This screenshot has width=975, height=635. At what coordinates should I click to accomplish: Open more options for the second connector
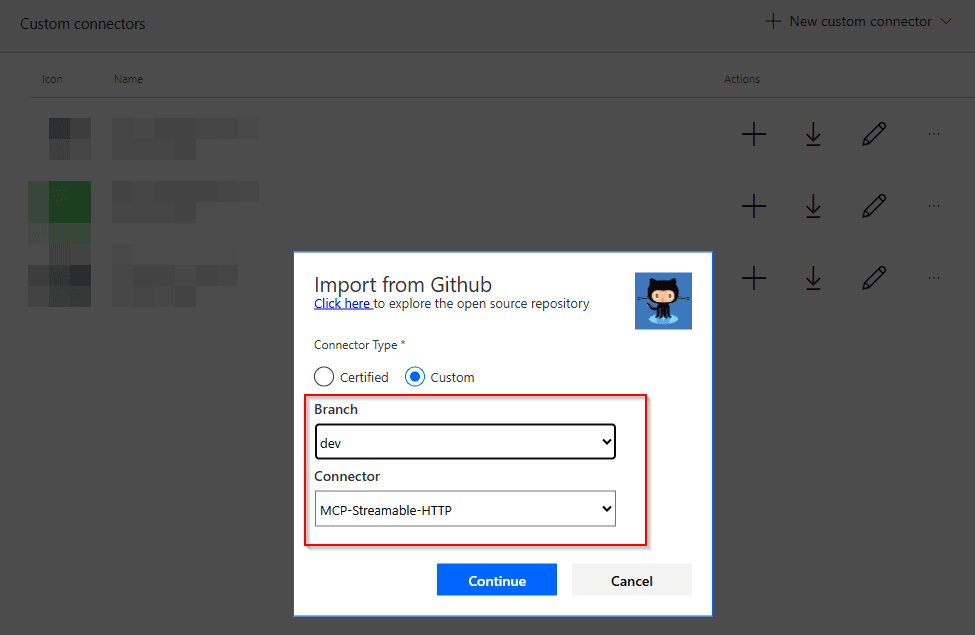pos(934,206)
